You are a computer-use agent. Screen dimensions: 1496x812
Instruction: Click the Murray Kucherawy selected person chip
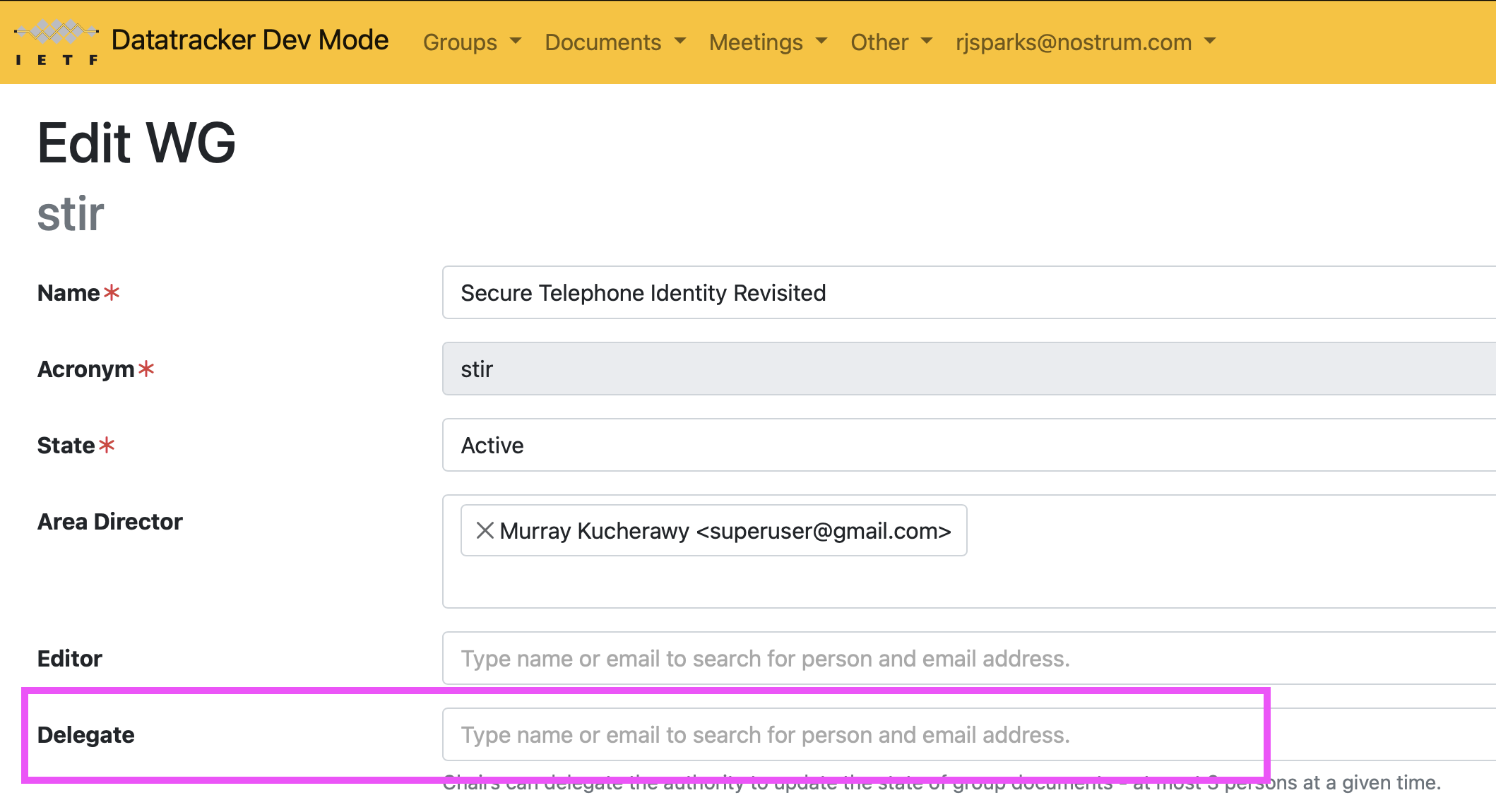tap(725, 530)
